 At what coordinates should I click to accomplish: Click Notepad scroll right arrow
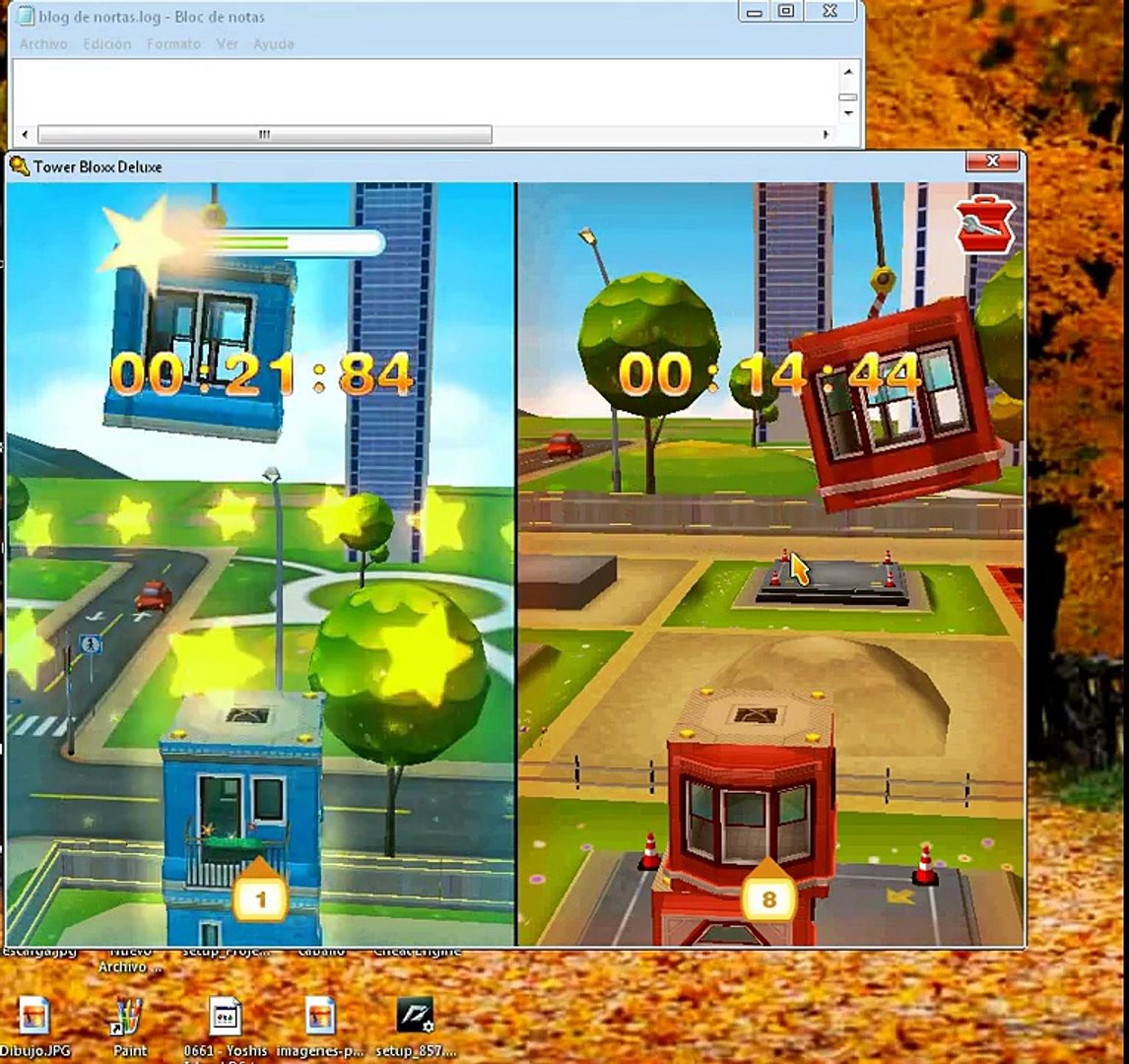[x=826, y=135]
